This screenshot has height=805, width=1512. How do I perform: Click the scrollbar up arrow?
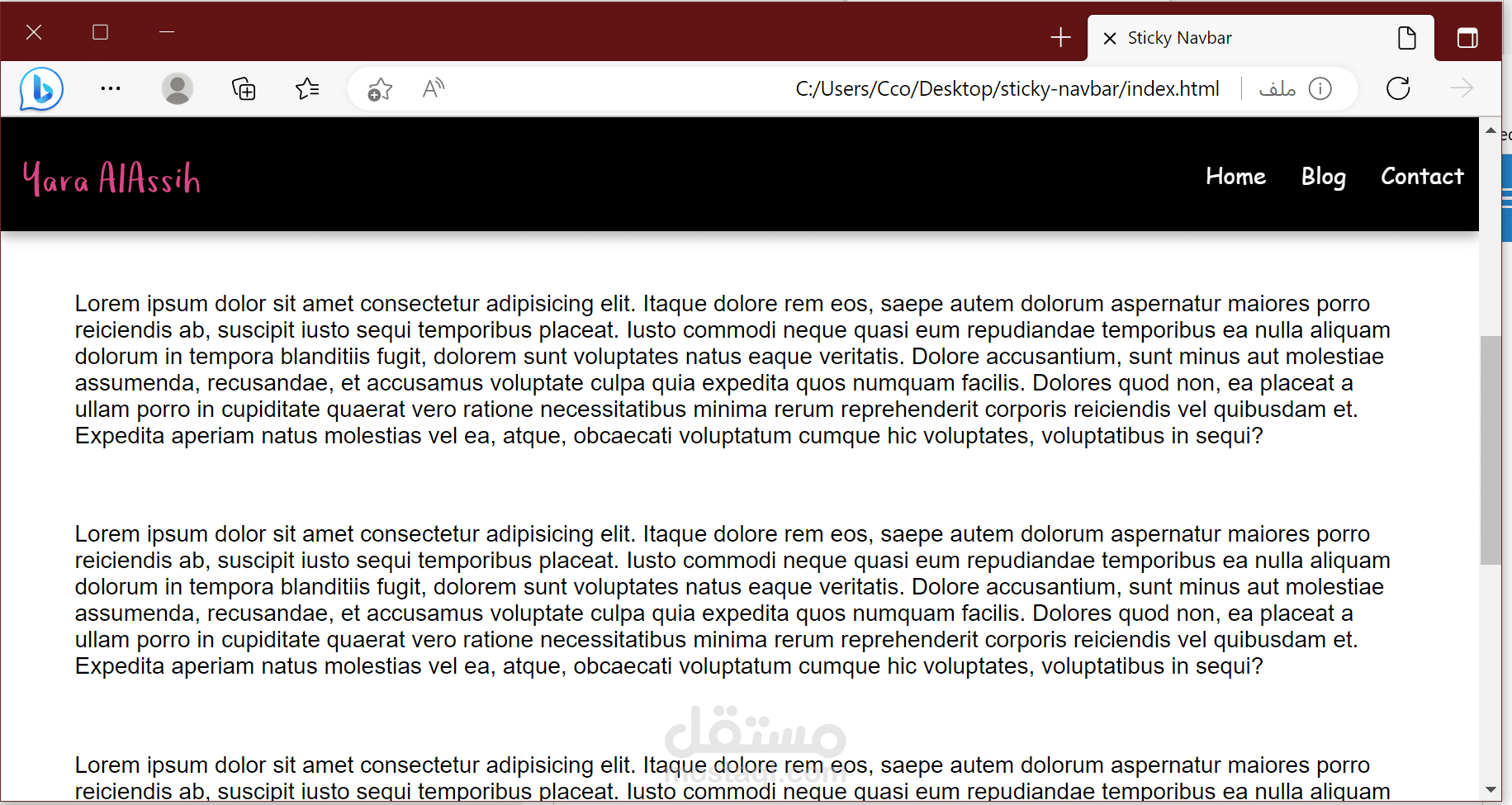point(1490,130)
